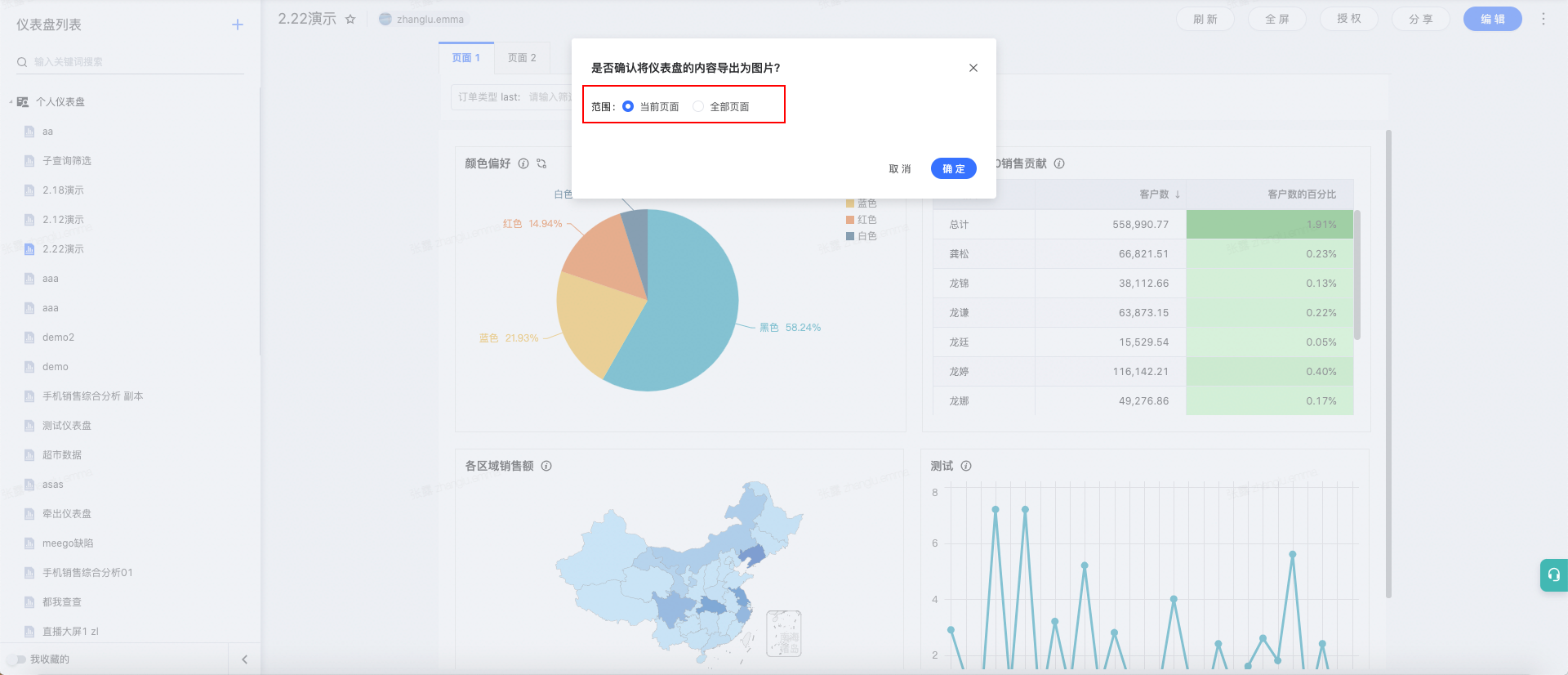Open 分享 share button
The width and height of the screenshot is (1568, 675).
pyautogui.click(x=1421, y=19)
